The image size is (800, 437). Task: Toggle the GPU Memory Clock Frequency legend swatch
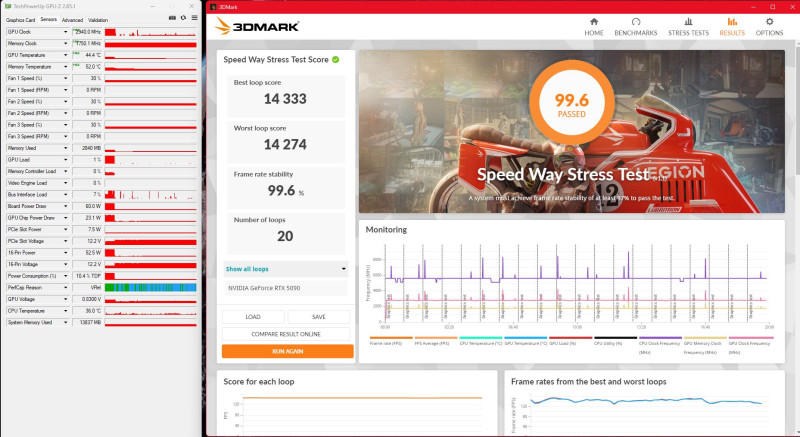[x=705, y=338]
